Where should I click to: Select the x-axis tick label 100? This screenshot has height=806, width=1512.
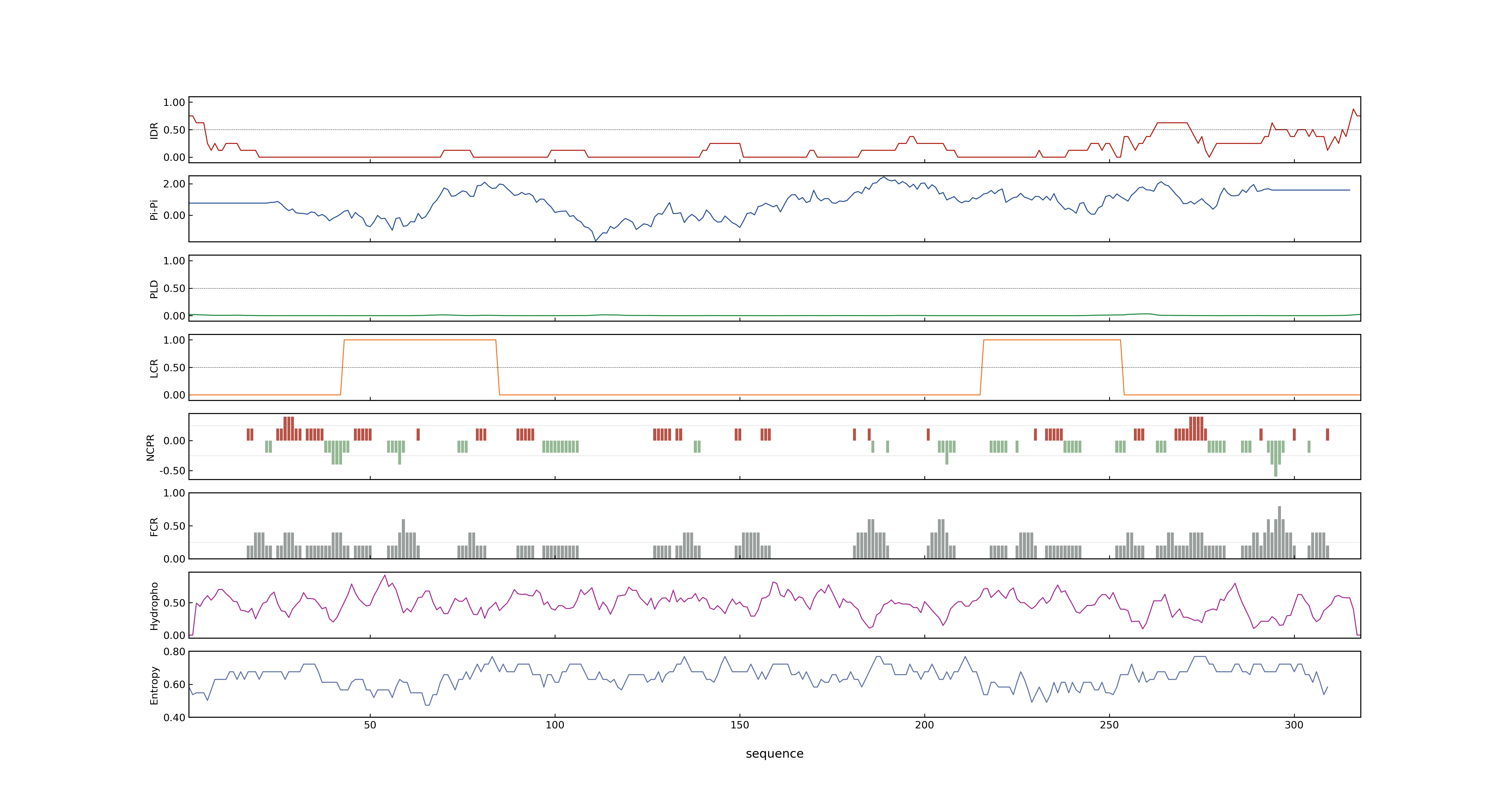pos(555,725)
